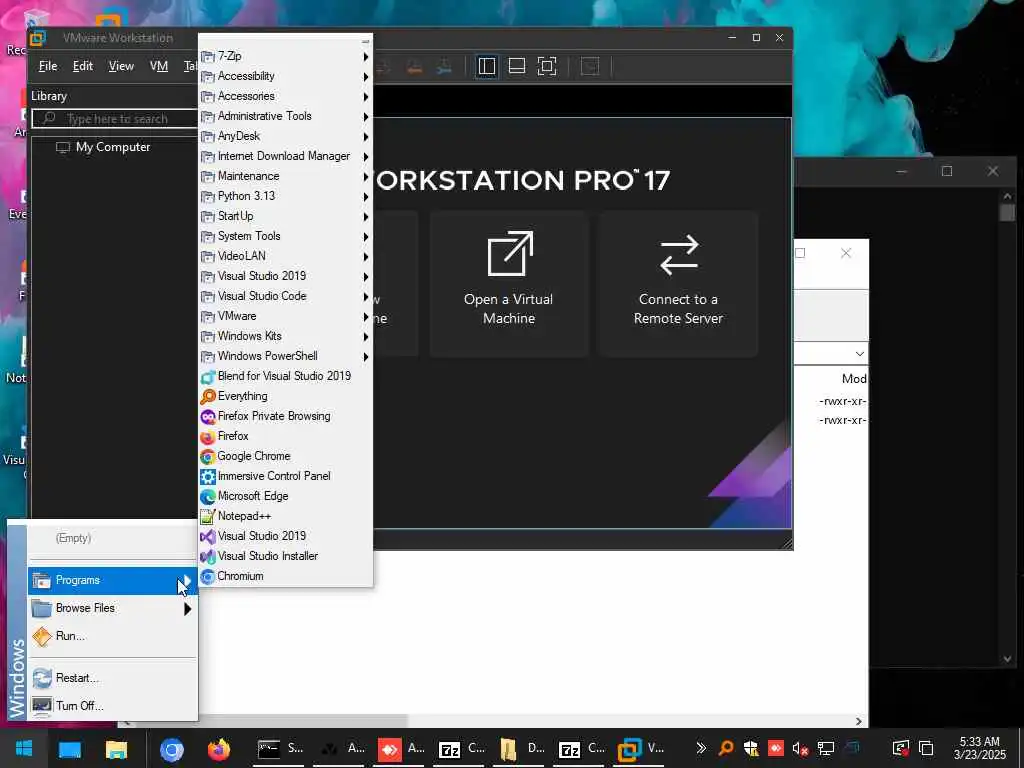
Task: Open the dropdown chevron in the background window
Action: (859, 354)
